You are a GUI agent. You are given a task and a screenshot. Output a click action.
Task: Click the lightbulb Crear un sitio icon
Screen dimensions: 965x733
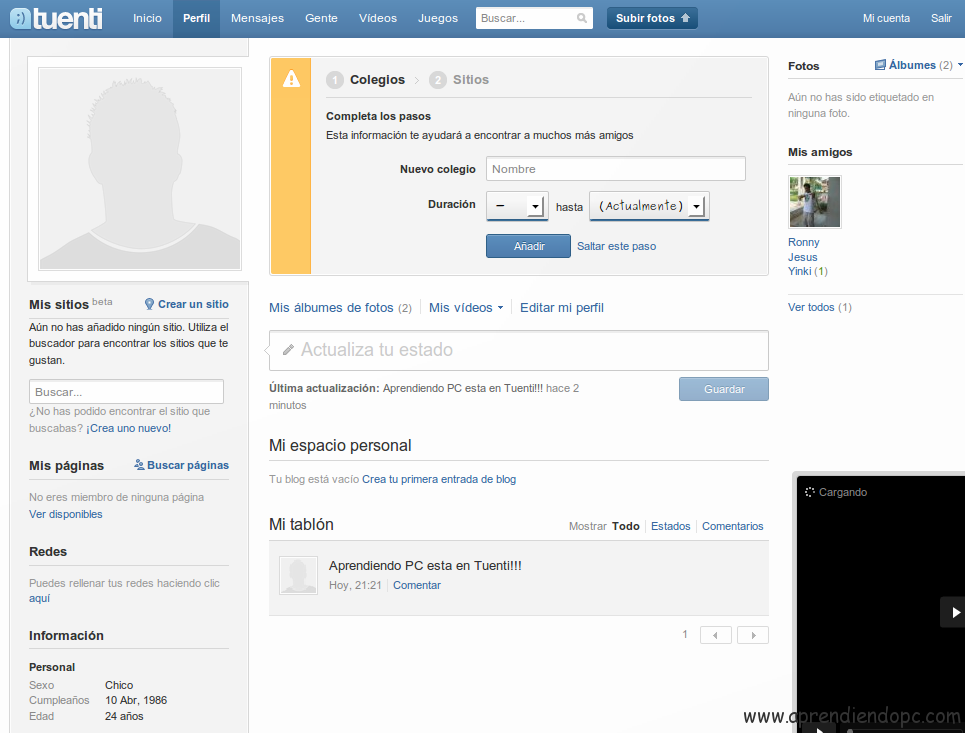(x=149, y=304)
